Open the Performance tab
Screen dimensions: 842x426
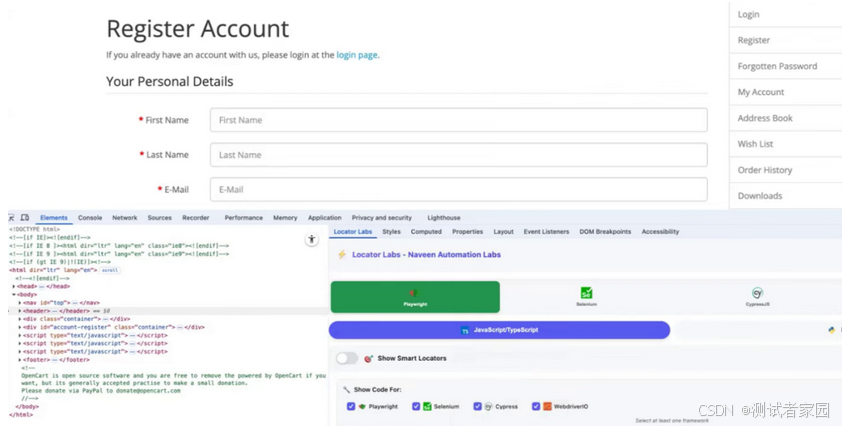click(244, 218)
